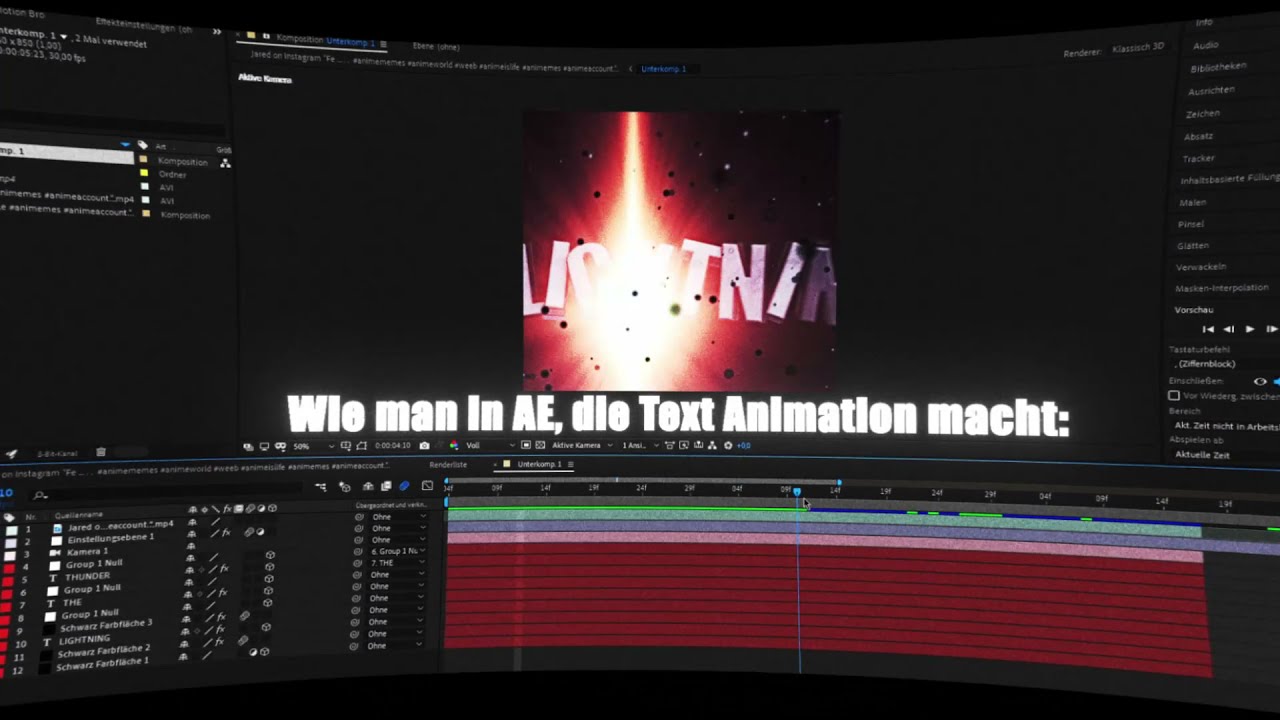
Task: Open the Absatz panel
Action: coord(1198,136)
